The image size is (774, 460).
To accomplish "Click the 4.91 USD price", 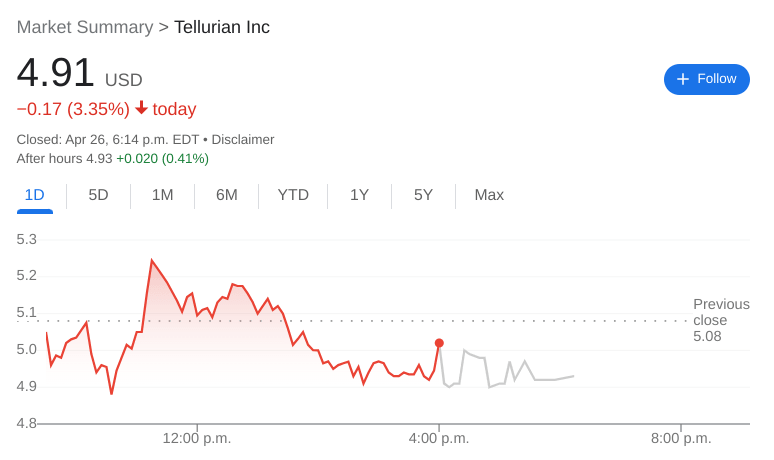I will click(80, 74).
